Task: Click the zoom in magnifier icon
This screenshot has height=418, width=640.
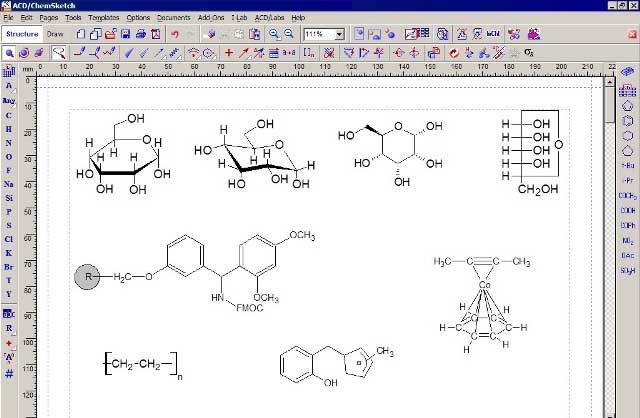Action: [273, 34]
